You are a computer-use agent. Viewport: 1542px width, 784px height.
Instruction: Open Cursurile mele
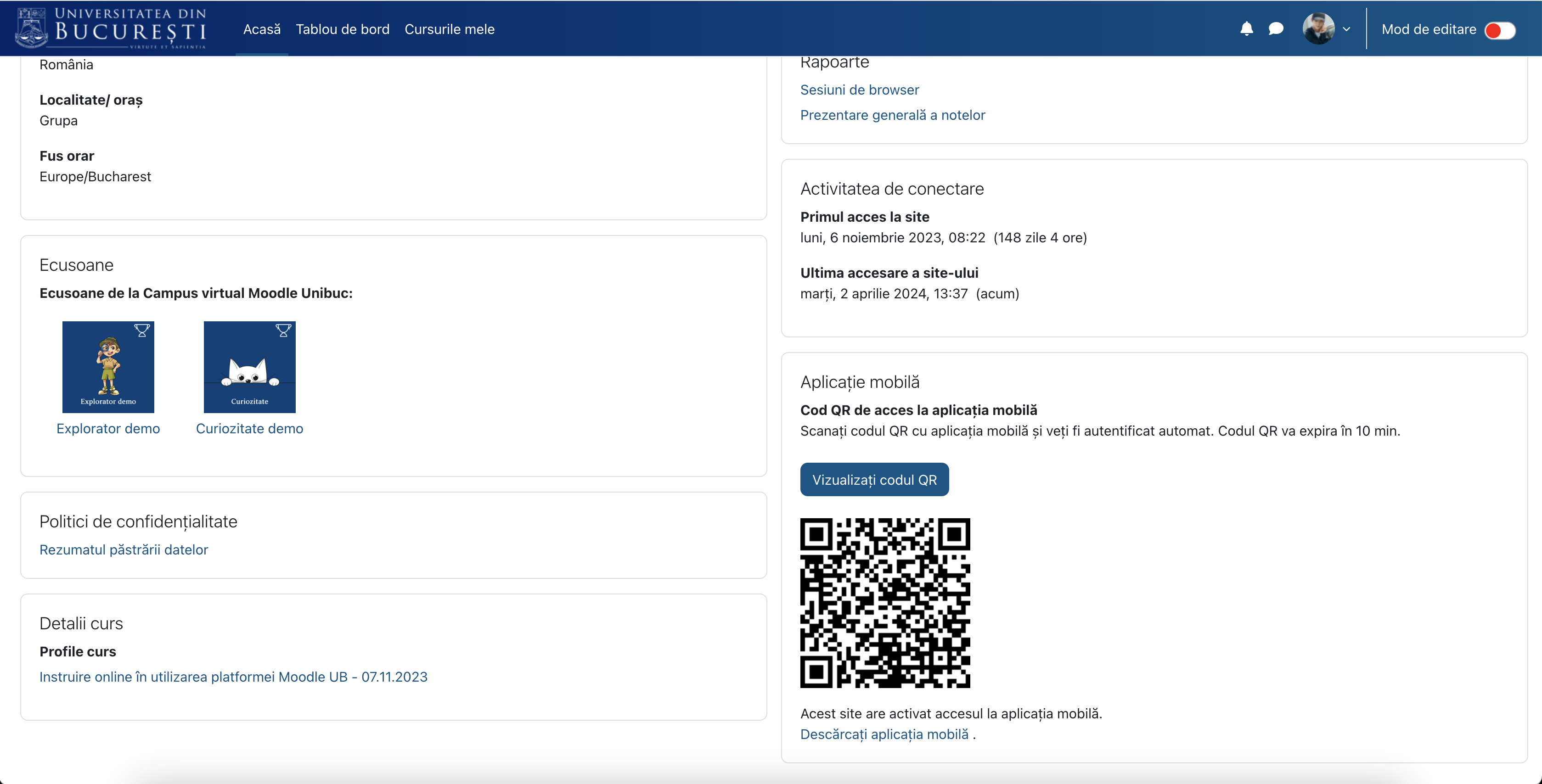tap(450, 29)
